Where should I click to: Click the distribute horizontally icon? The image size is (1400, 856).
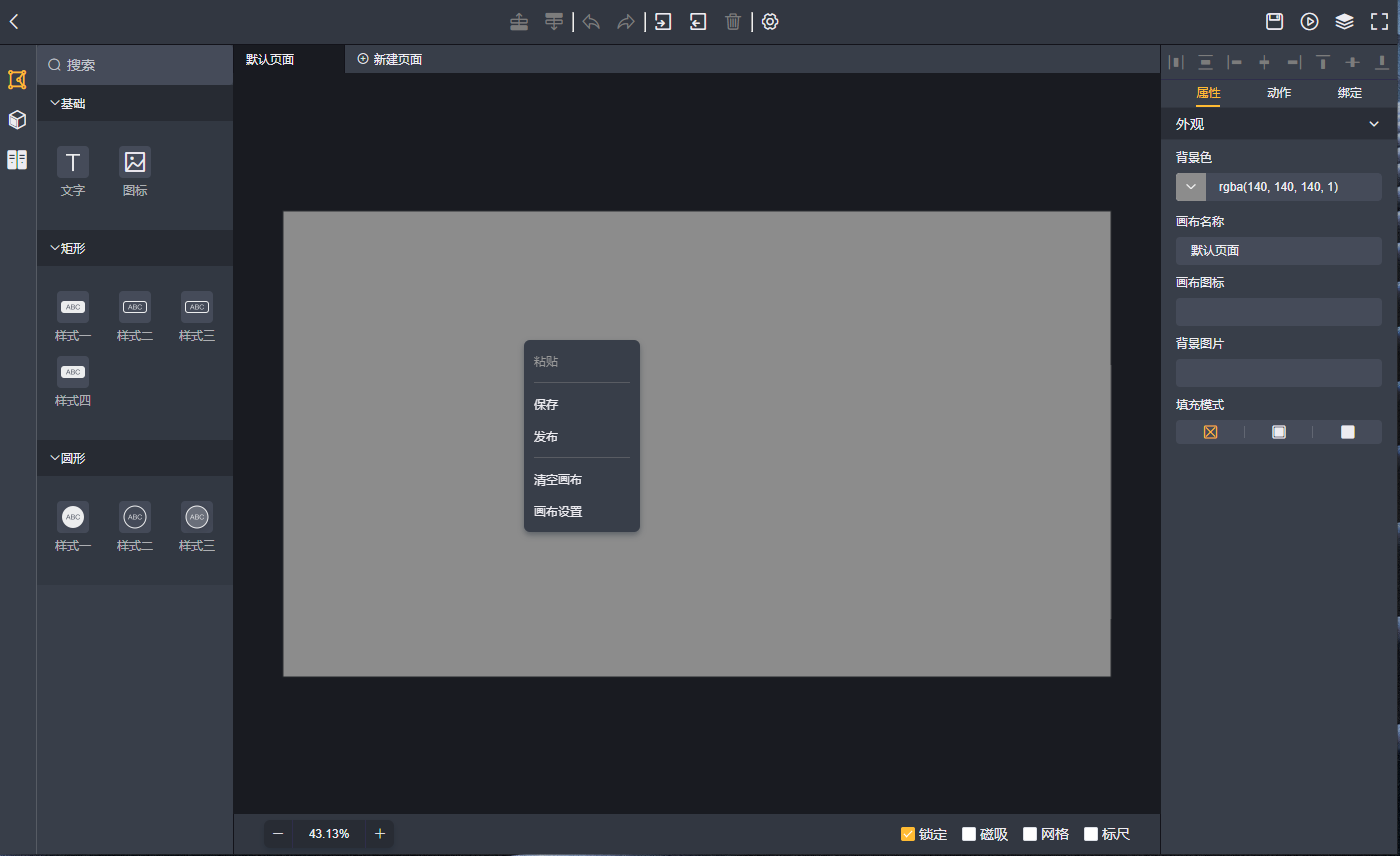coord(1176,62)
